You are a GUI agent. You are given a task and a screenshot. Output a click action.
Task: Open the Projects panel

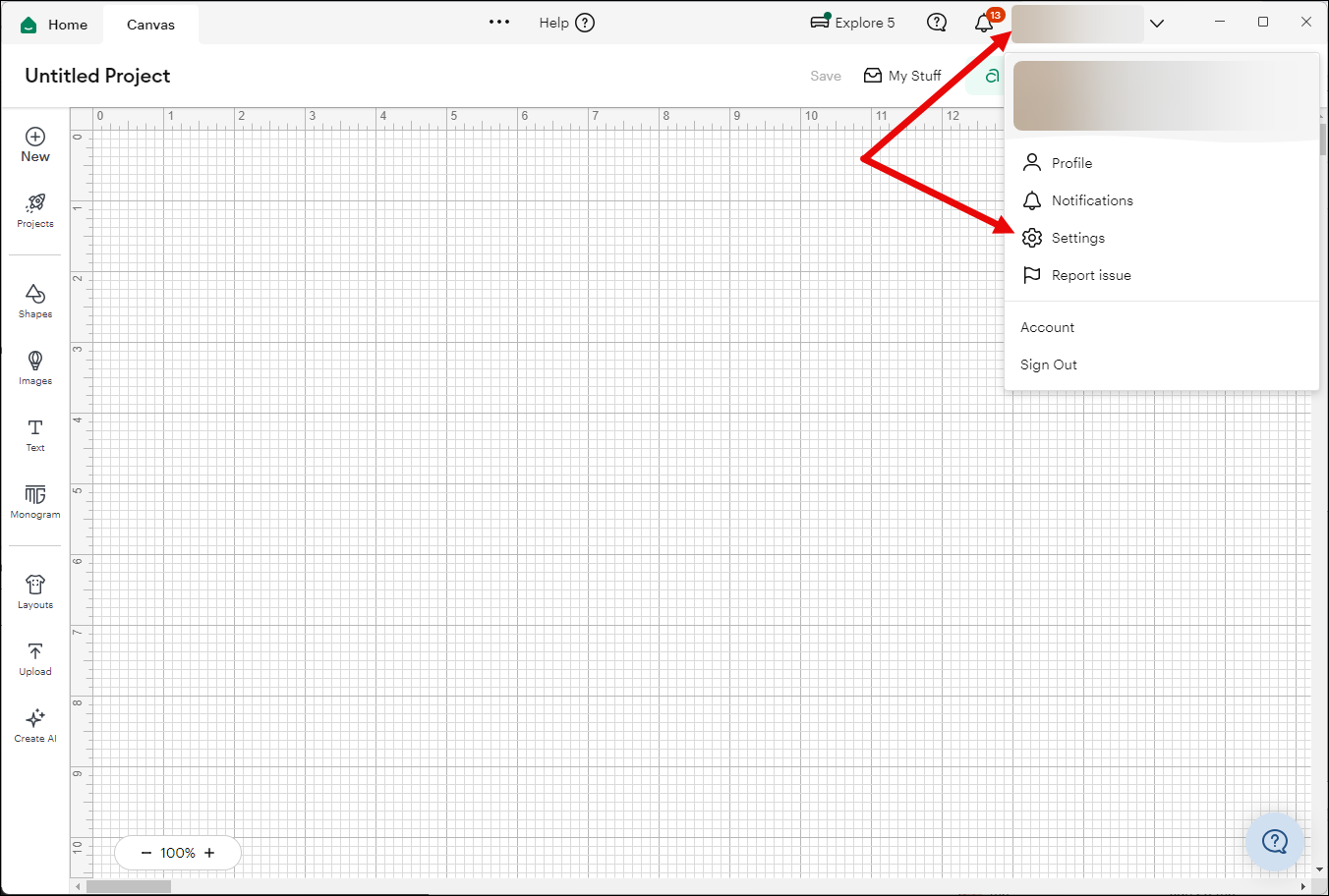click(x=34, y=209)
